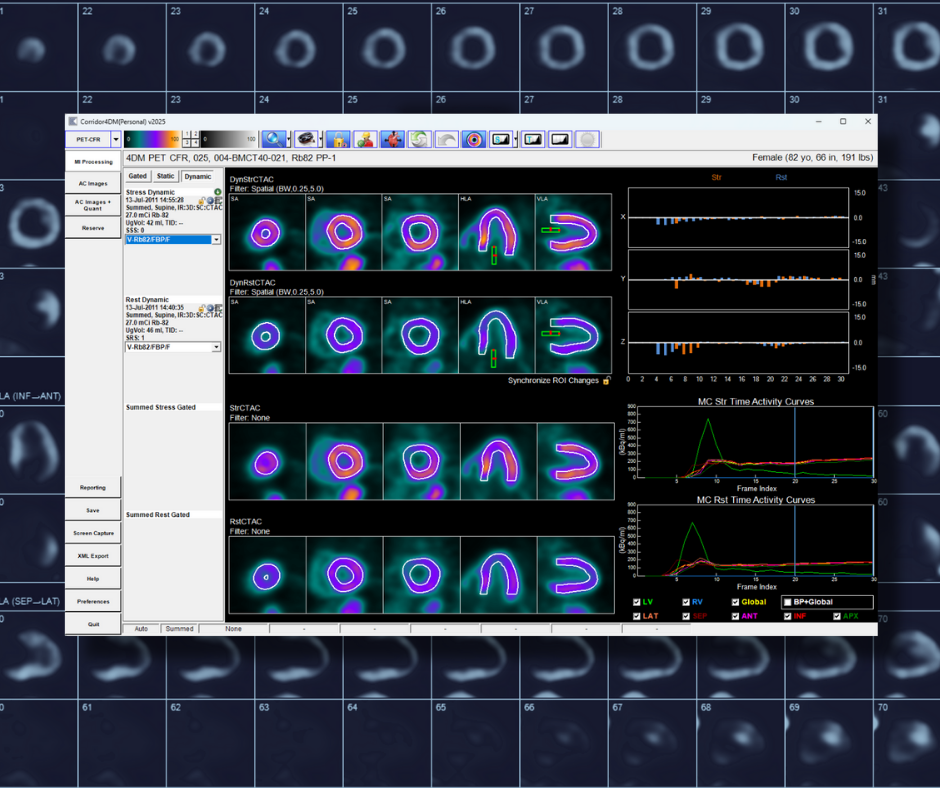Uncheck the LV curve checkbox
This screenshot has width=940, height=788.
[638, 602]
